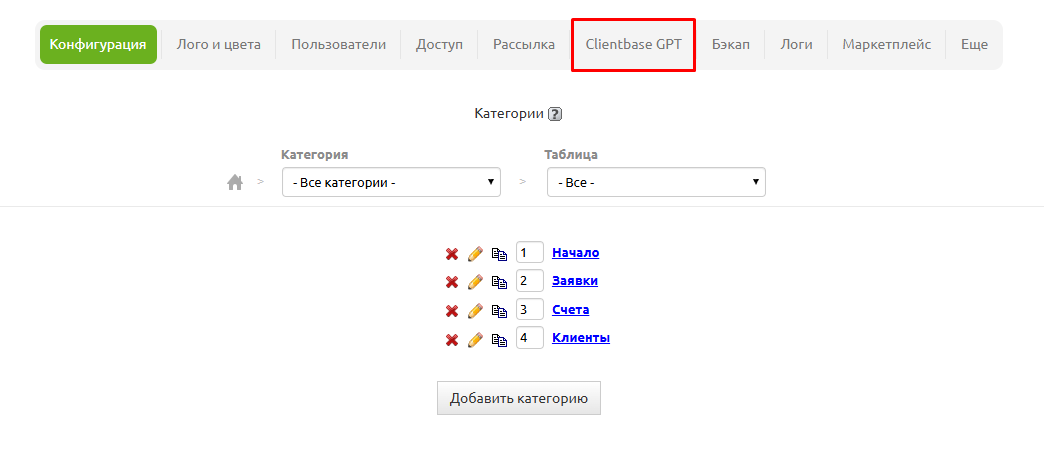
Task: Open the Клиенты category link
Action: point(581,337)
